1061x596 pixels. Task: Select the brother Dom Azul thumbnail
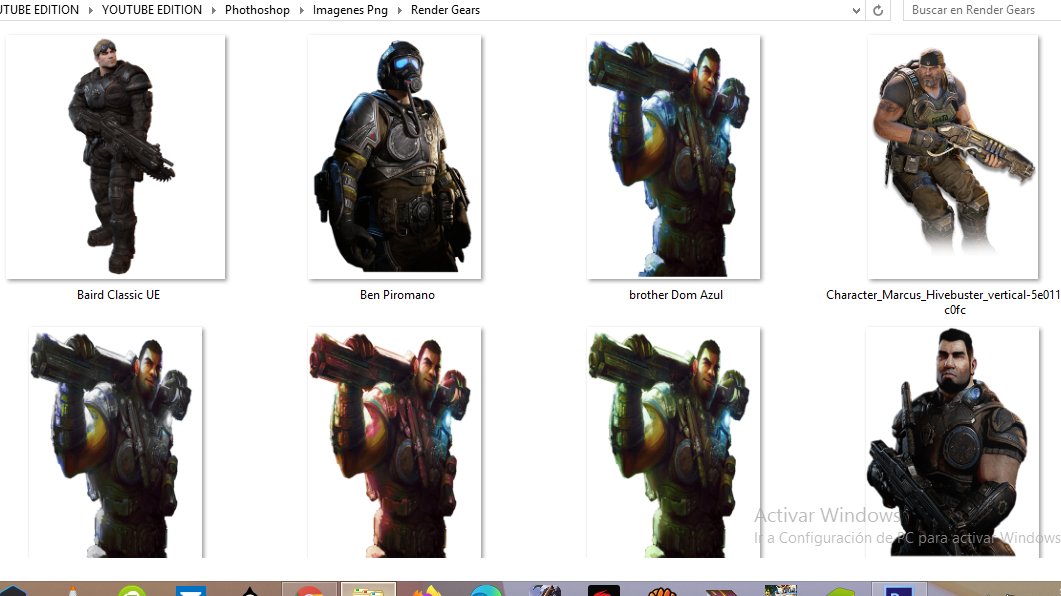(x=673, y=157)
